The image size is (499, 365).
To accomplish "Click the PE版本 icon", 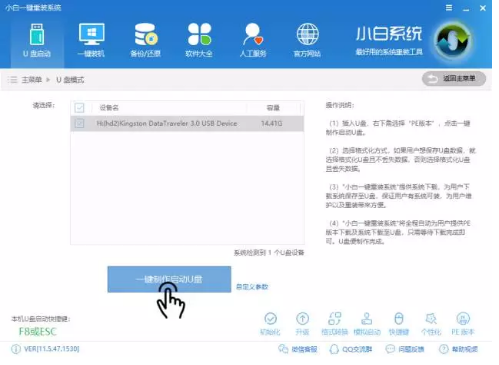I will (463, 319).
